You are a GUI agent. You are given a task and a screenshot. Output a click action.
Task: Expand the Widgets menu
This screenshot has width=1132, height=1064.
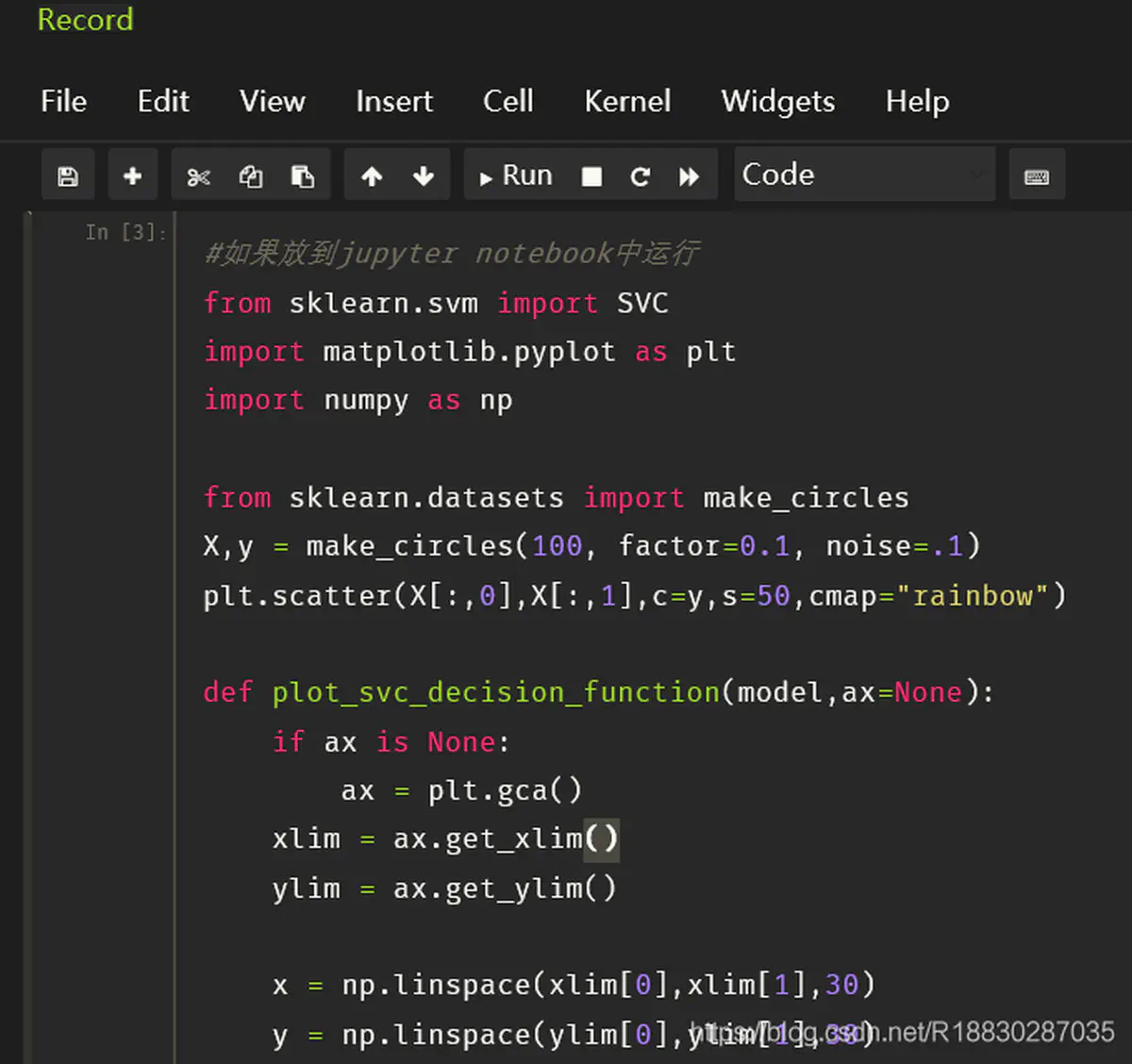point(778,101)
